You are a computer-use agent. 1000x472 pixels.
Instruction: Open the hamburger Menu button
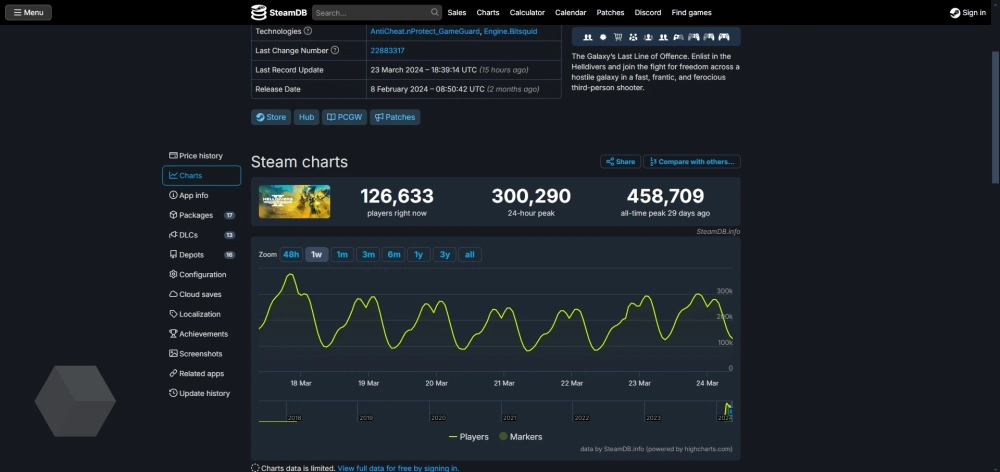coord(28,13)
